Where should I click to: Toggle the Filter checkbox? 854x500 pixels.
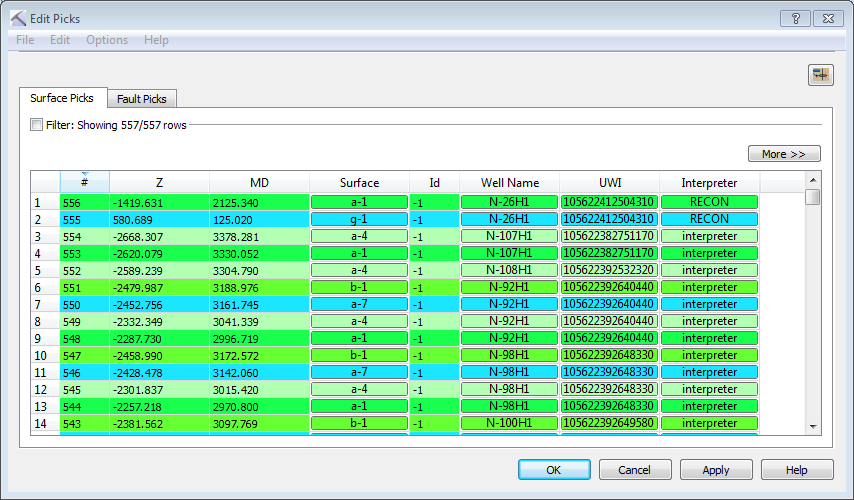pyautogui.click(x=37, y=125)
